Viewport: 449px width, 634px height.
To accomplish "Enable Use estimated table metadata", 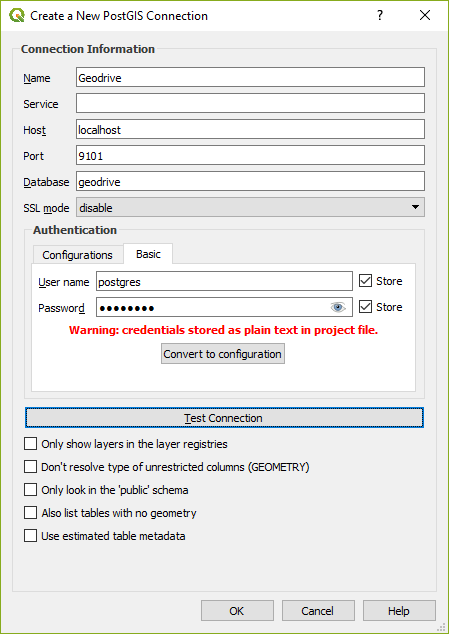I will click(30, 536).
